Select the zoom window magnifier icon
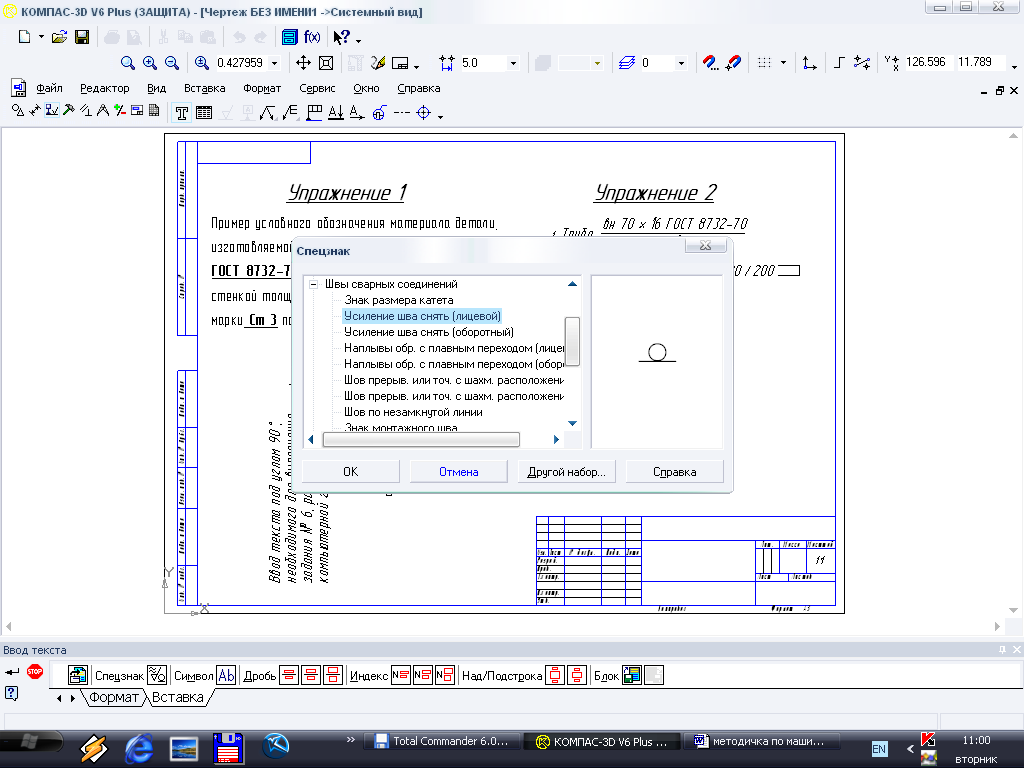Image resolution: width=1024 pixels, height=768 pixels. tap(128, 63)
